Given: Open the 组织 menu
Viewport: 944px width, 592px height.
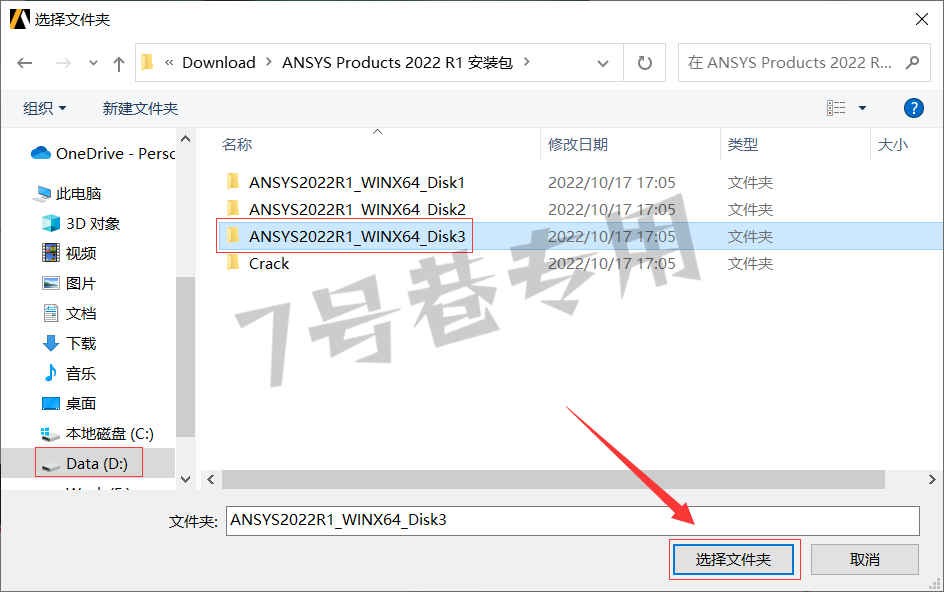Looking at the screenshot, I should [45, 108].
